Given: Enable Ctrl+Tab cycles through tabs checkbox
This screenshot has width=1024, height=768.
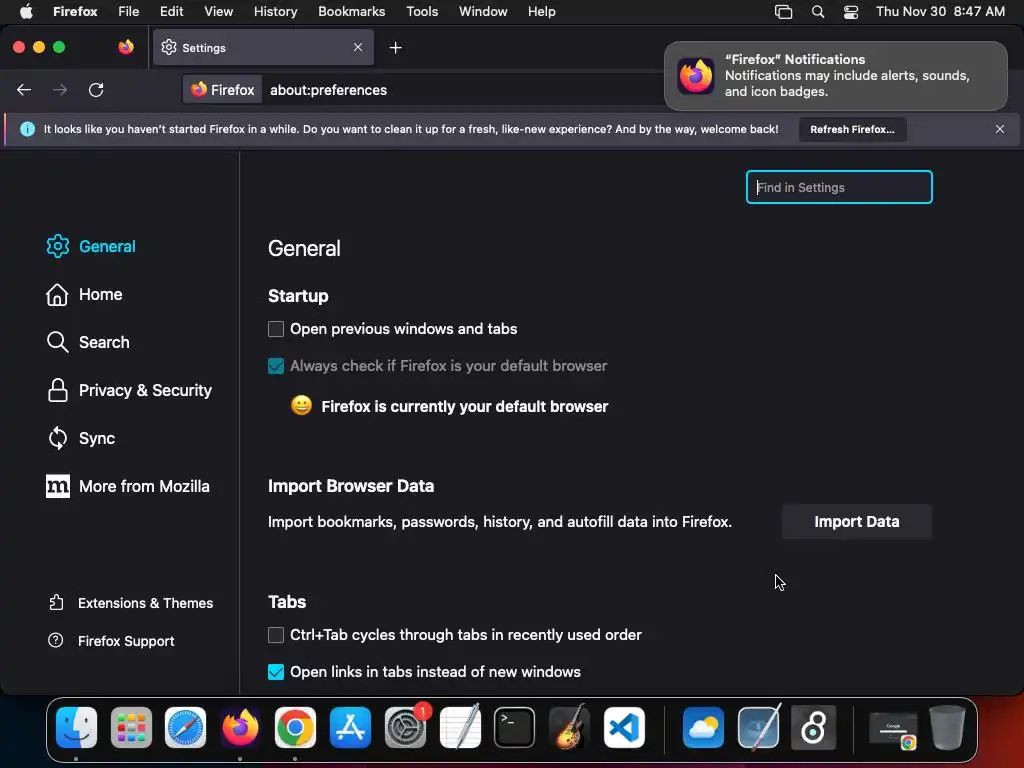Looking at the screenshot, I should coord(276,635).
